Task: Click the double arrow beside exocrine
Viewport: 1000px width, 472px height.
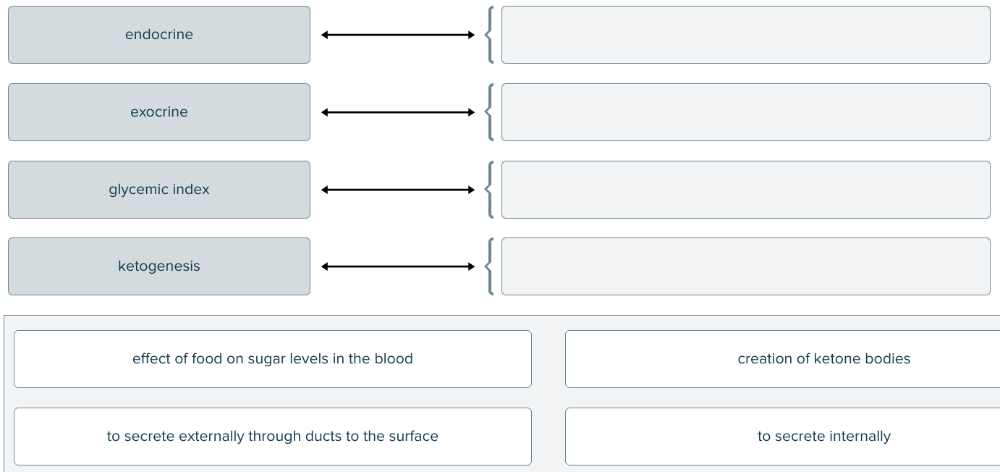Action: click(397, 112)
